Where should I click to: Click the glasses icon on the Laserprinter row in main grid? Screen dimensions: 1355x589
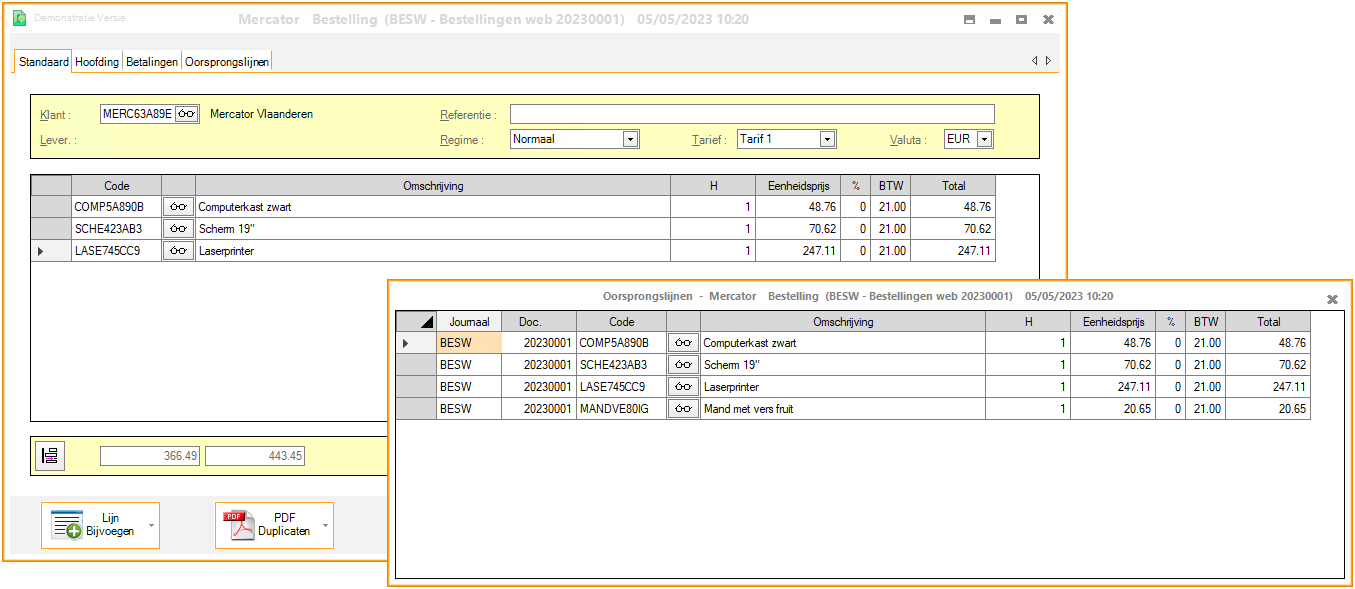click(178, 251)
